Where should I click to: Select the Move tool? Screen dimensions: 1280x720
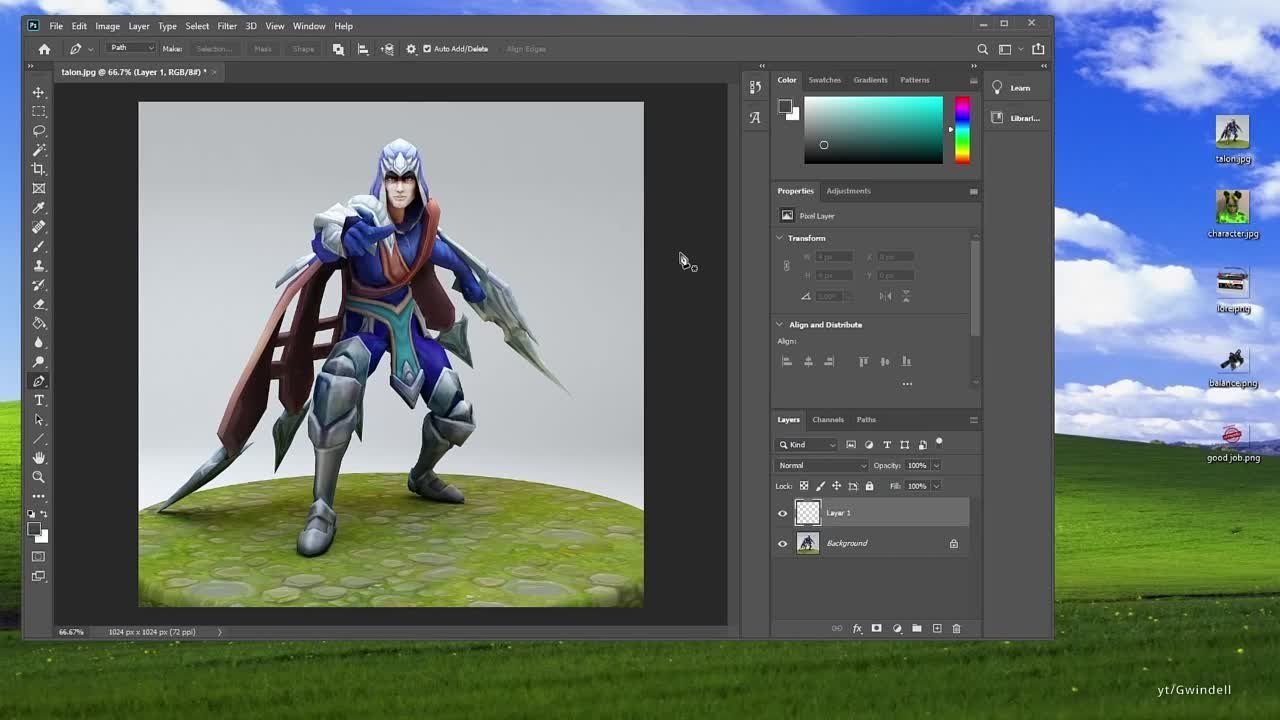[x=39, y=92]
